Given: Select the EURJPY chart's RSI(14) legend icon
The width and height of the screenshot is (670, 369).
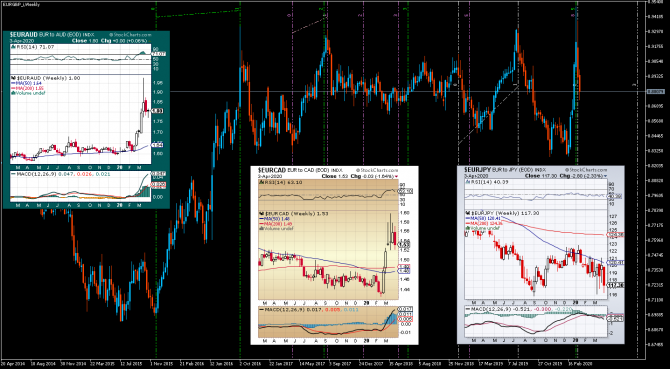Looking at the screenshot, I should coord(467,183).
